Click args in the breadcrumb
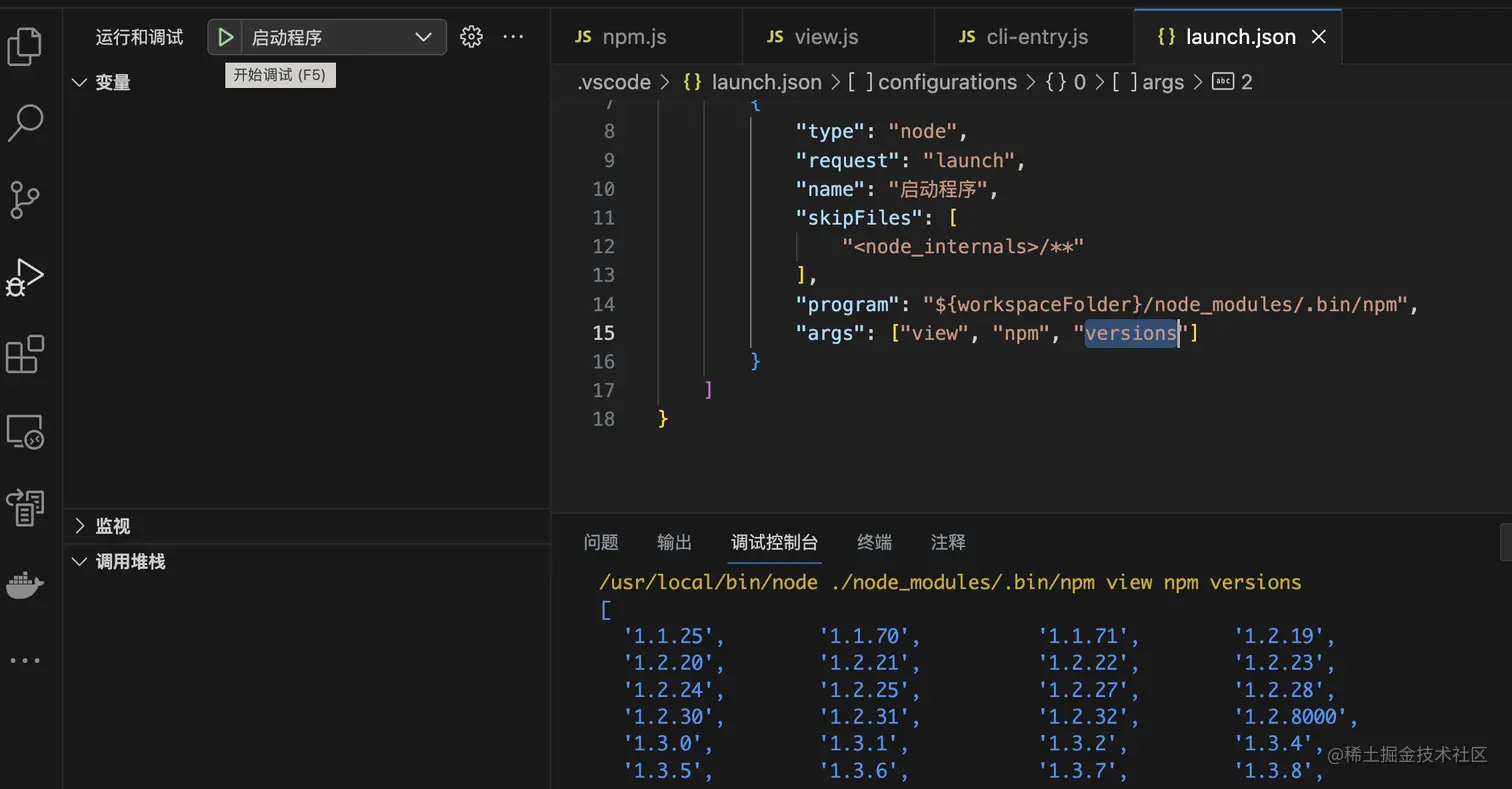Image resolution: width=1512 pixels, height=789 pixels. coord(1163,82)
